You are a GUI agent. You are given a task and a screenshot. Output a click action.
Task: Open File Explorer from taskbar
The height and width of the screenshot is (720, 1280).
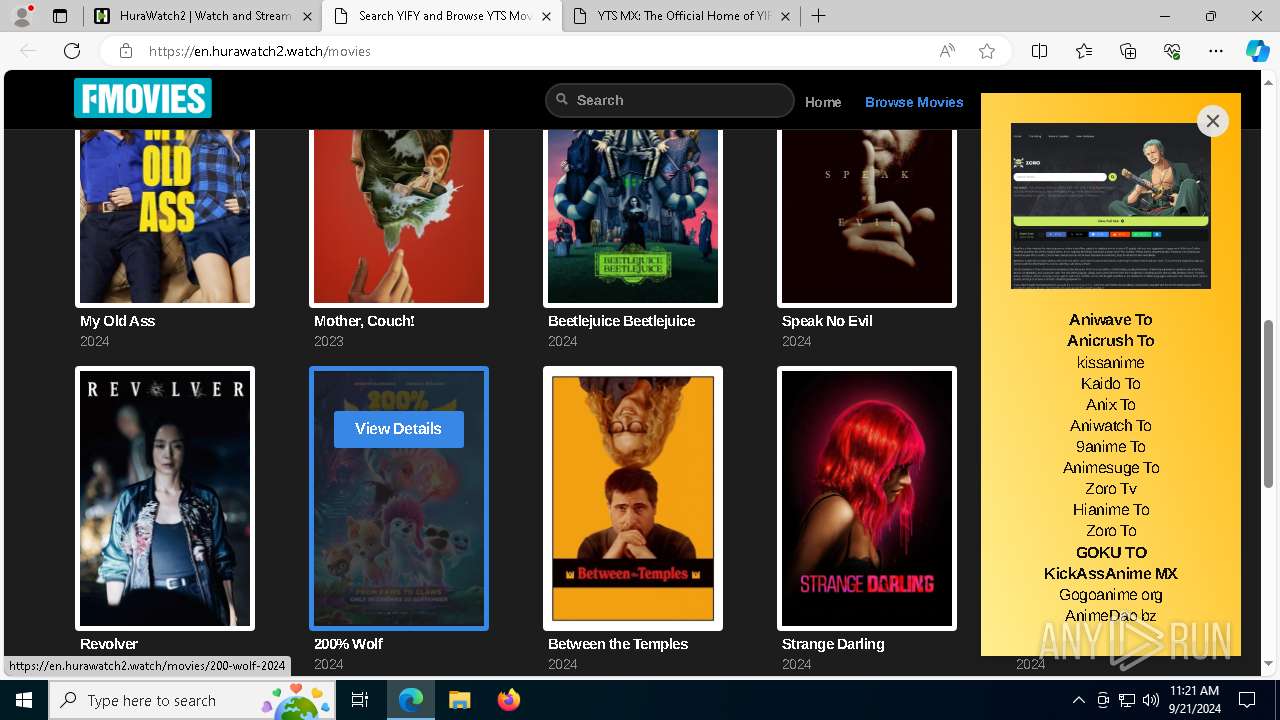[x=459, y=700]
